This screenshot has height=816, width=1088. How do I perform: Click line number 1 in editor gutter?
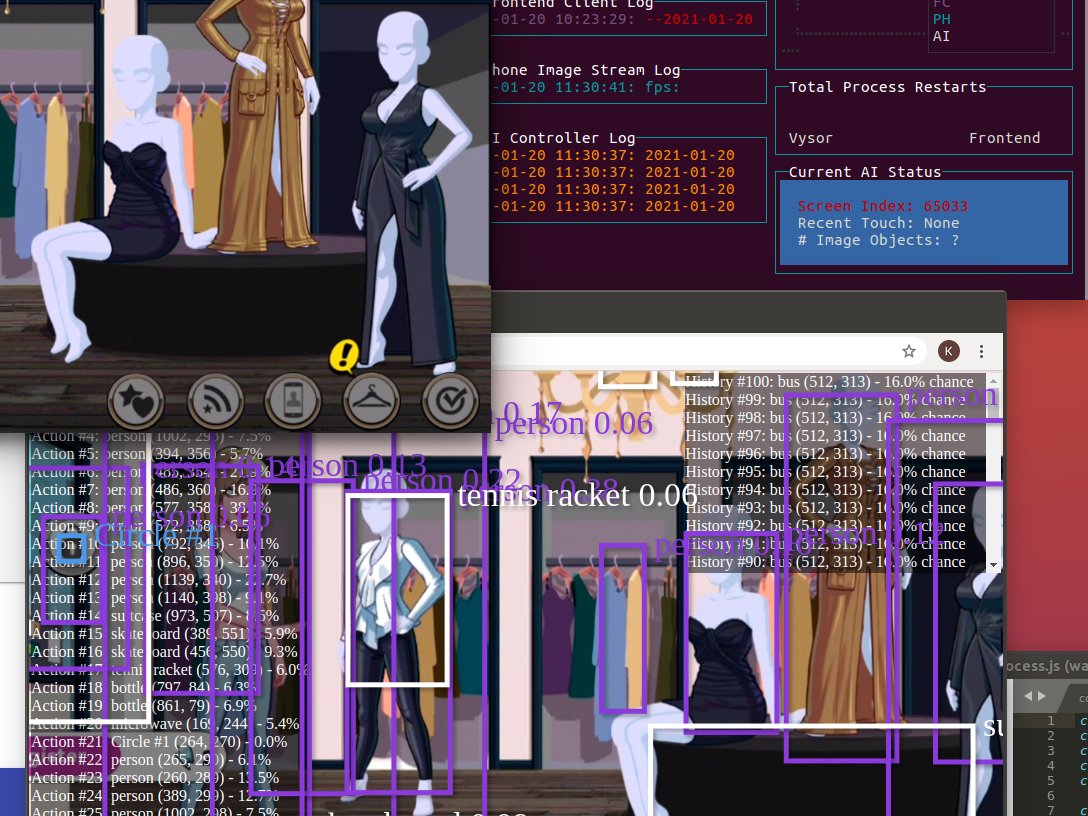pos(1051,721)
